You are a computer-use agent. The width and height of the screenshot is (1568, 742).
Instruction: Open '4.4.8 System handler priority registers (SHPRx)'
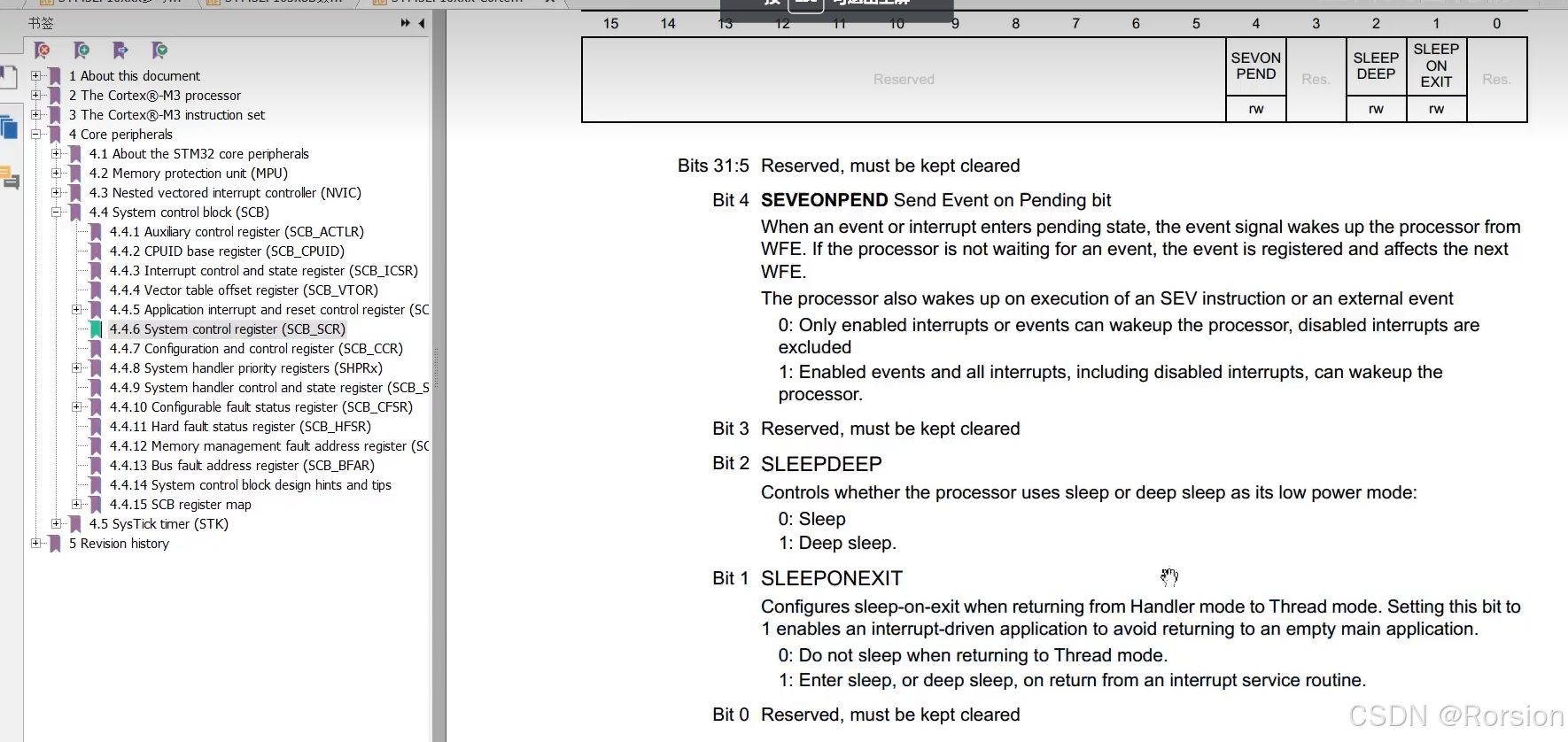246,368
